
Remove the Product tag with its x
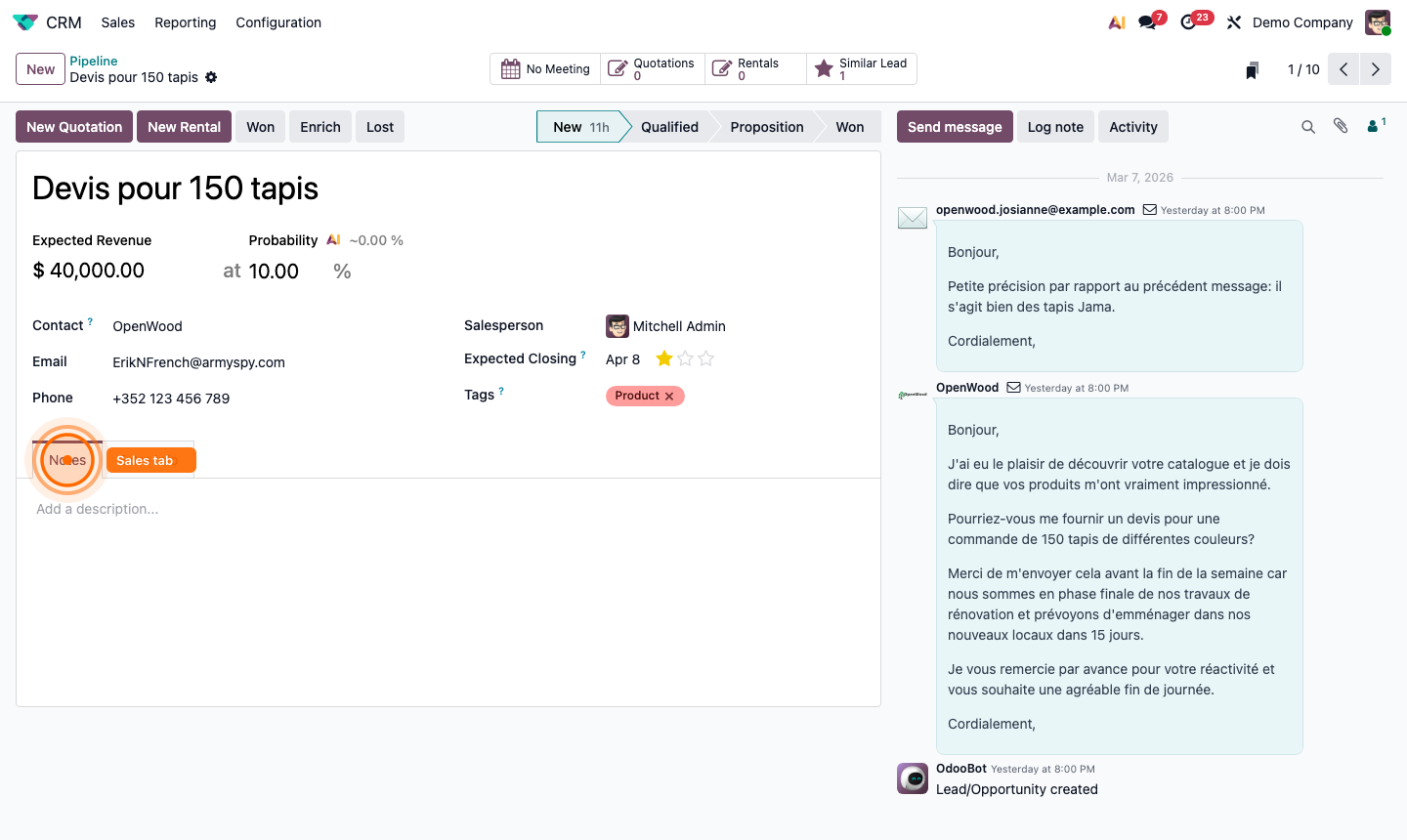[x=668, y=396]
